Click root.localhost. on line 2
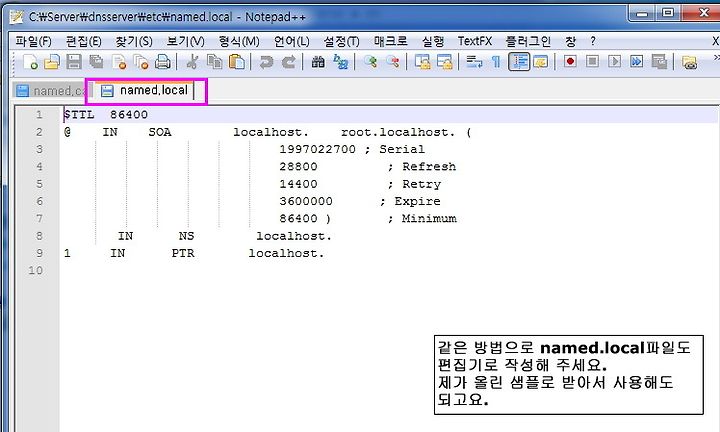The height and width of the screenshot is (432, 720). coord(398,132)
